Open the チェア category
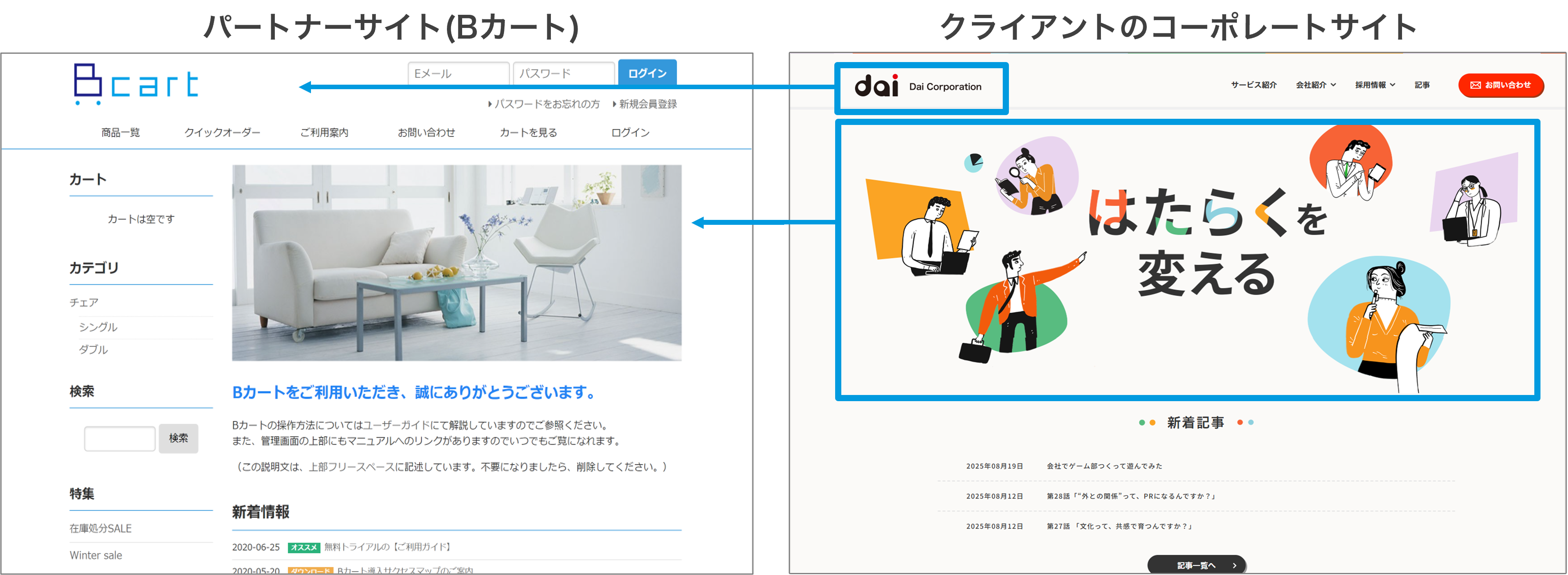The height and width of the screenshot is (575, 1568). click(x=84, y=303)
